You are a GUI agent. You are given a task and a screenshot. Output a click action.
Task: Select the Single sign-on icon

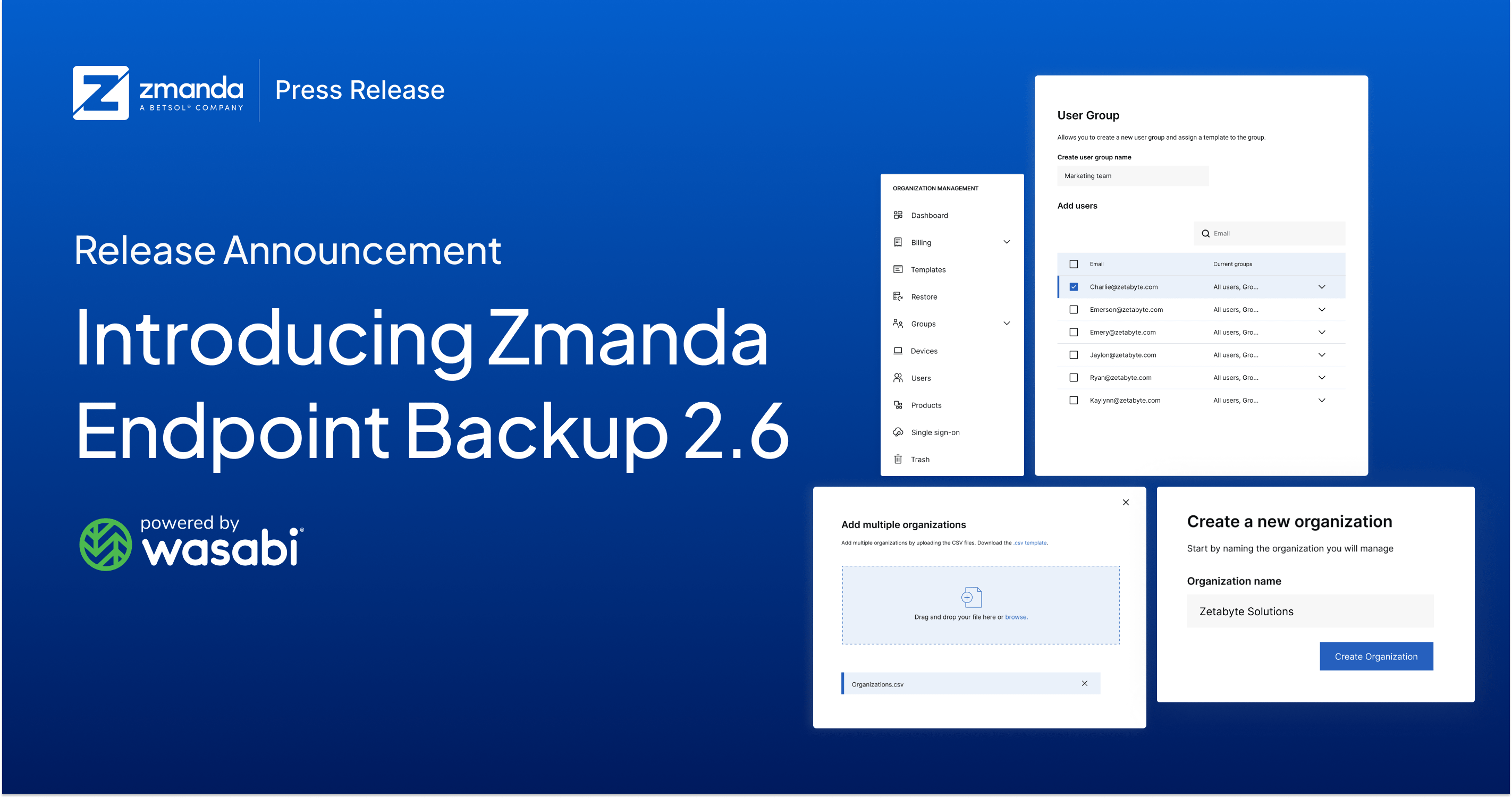click(x=896, y=432)
